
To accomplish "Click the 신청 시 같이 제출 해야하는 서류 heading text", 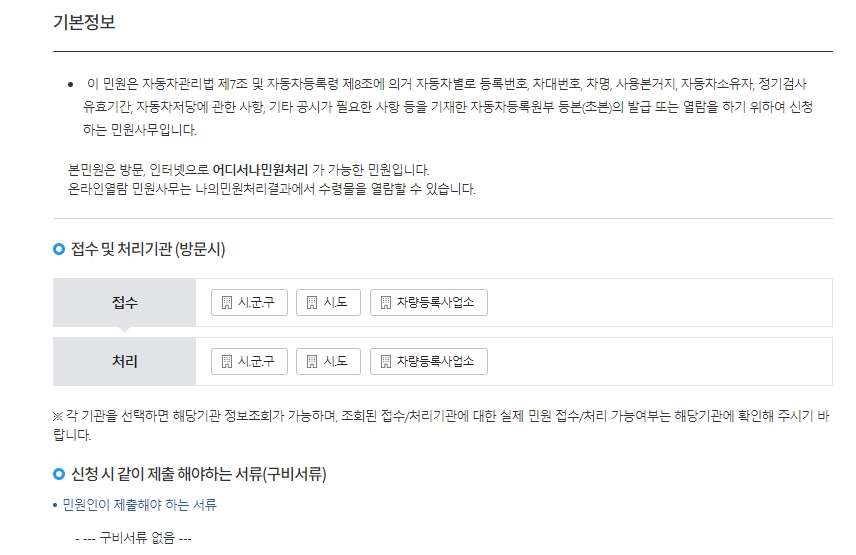I will (x=199, y=473).
